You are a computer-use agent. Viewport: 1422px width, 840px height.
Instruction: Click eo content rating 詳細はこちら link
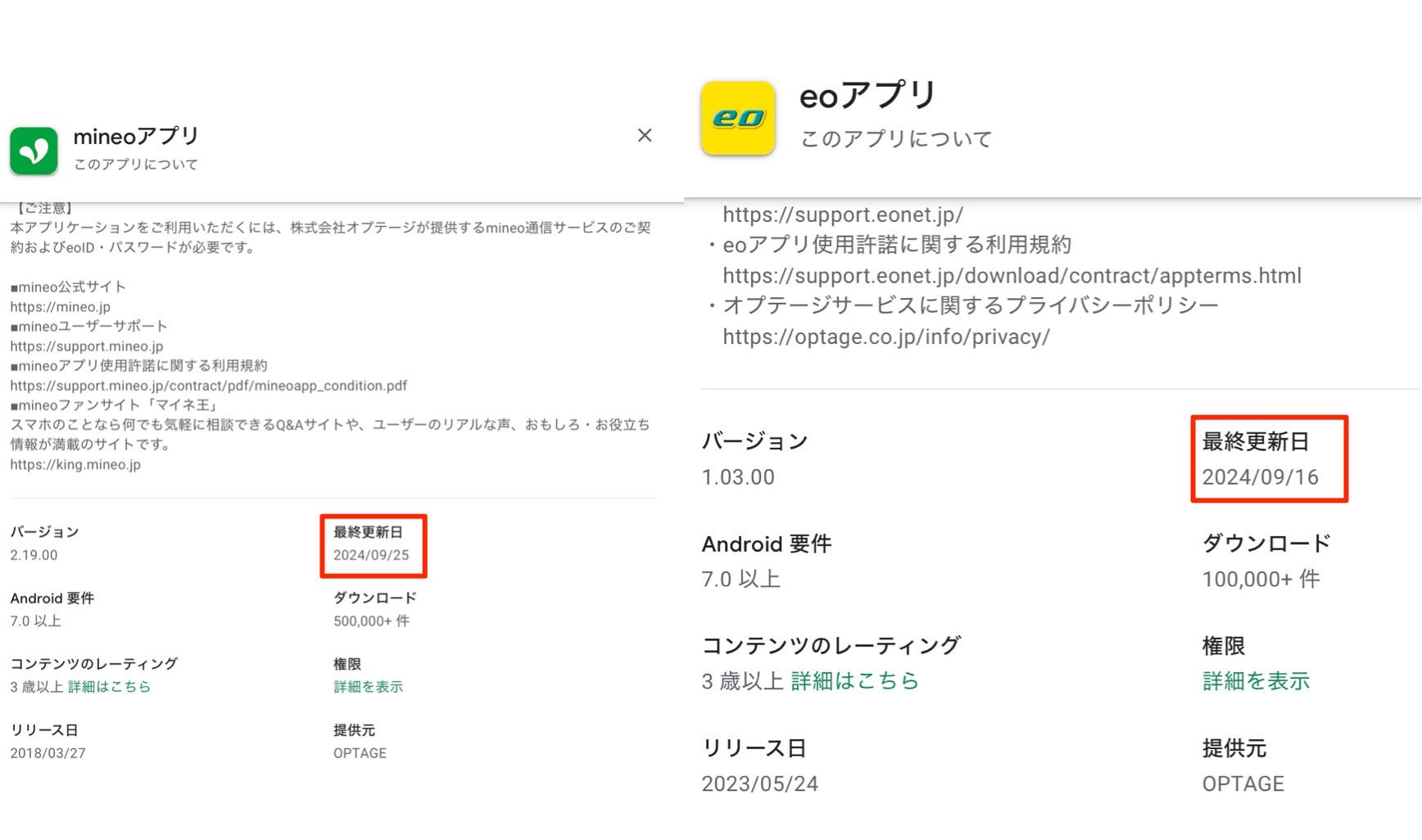[854, 680]
